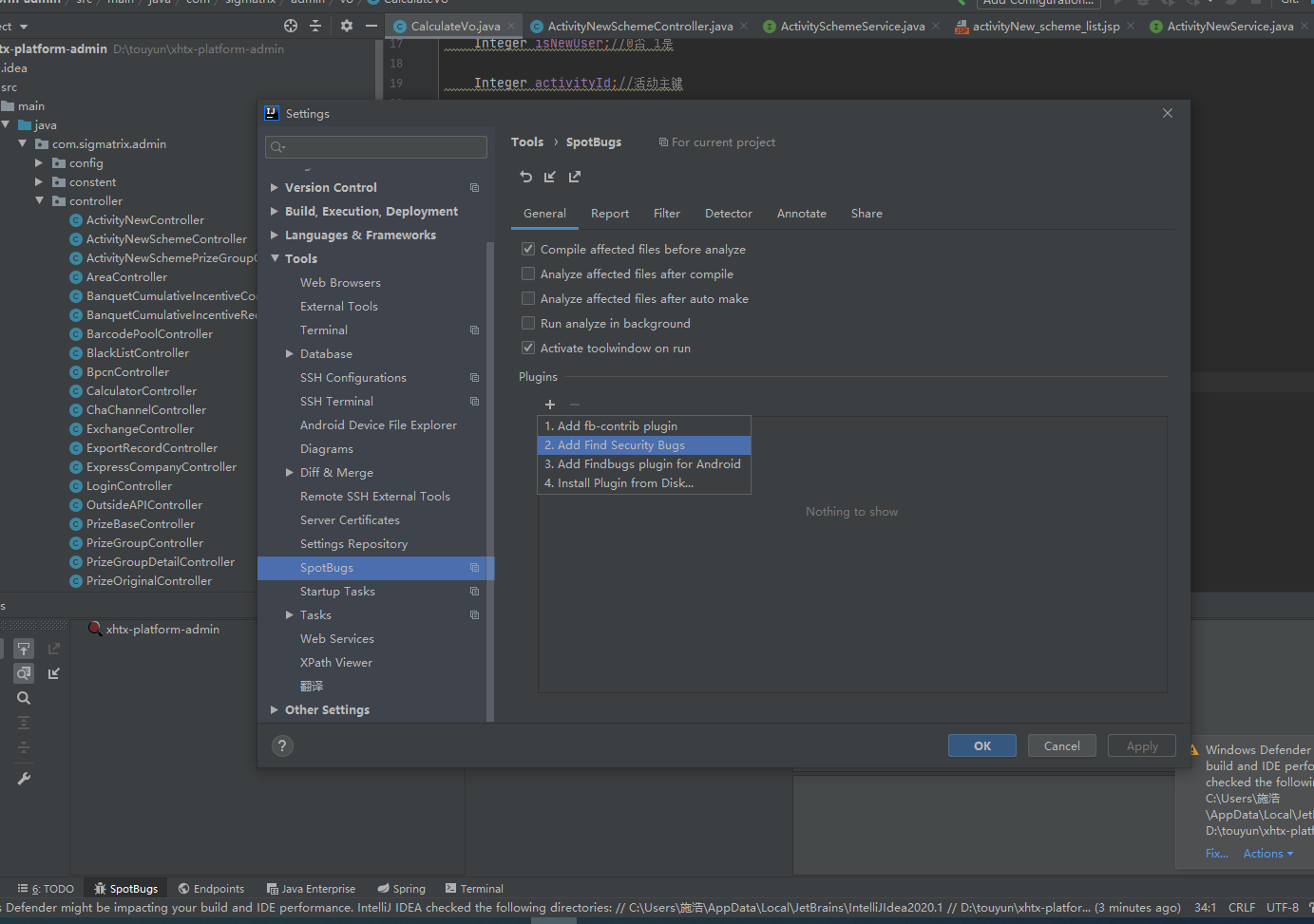Enable 'Analyze affected files after compile'
The height and width of the screenshot is (924, 1314).
528,274
